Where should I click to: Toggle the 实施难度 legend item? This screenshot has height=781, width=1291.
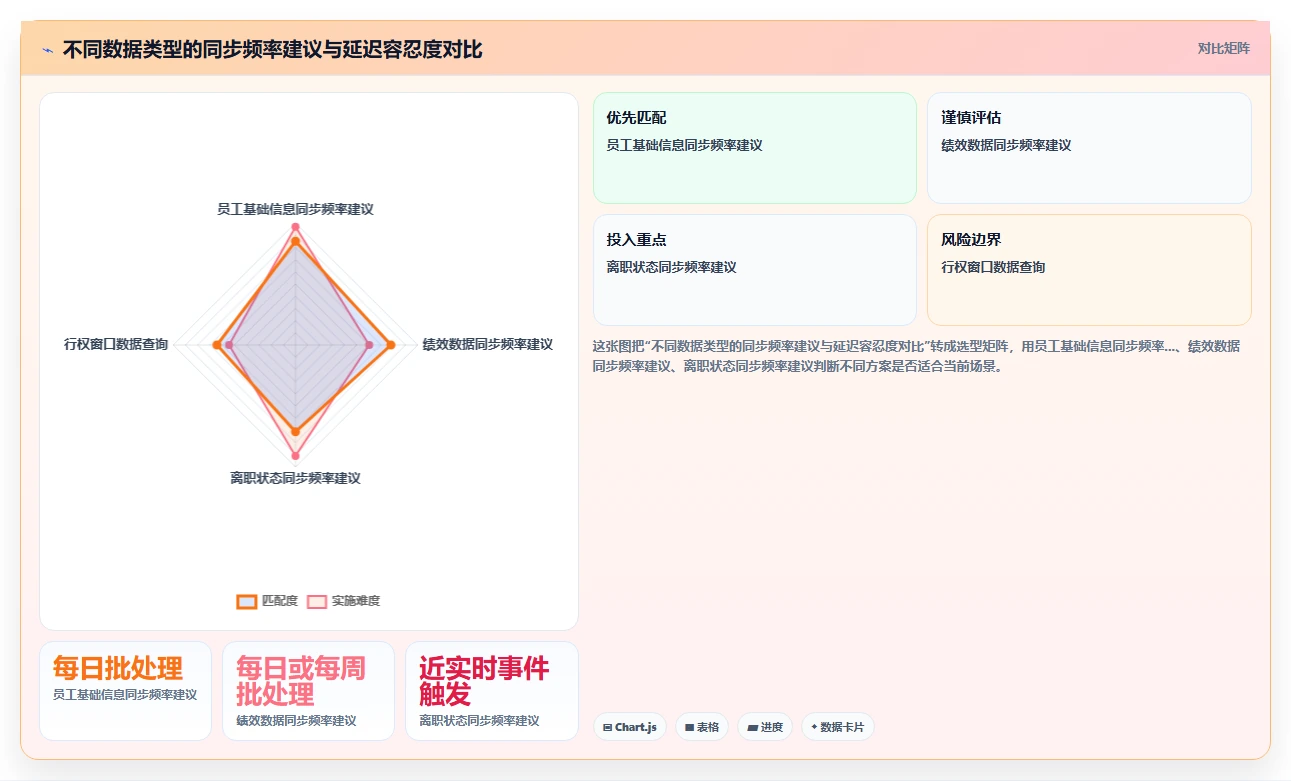click(343, 601)
